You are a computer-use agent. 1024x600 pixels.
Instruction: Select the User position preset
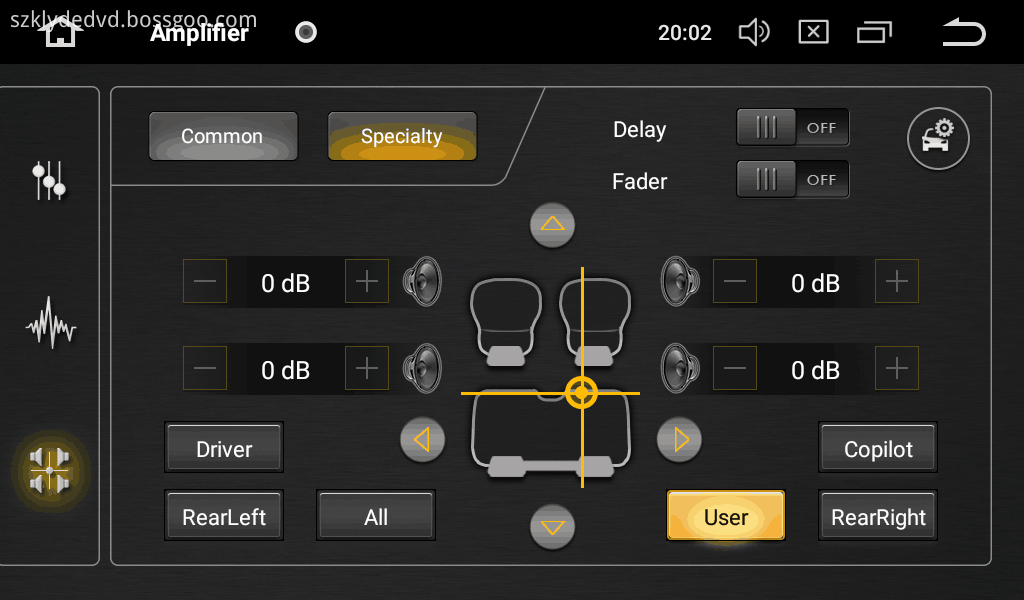726,516
